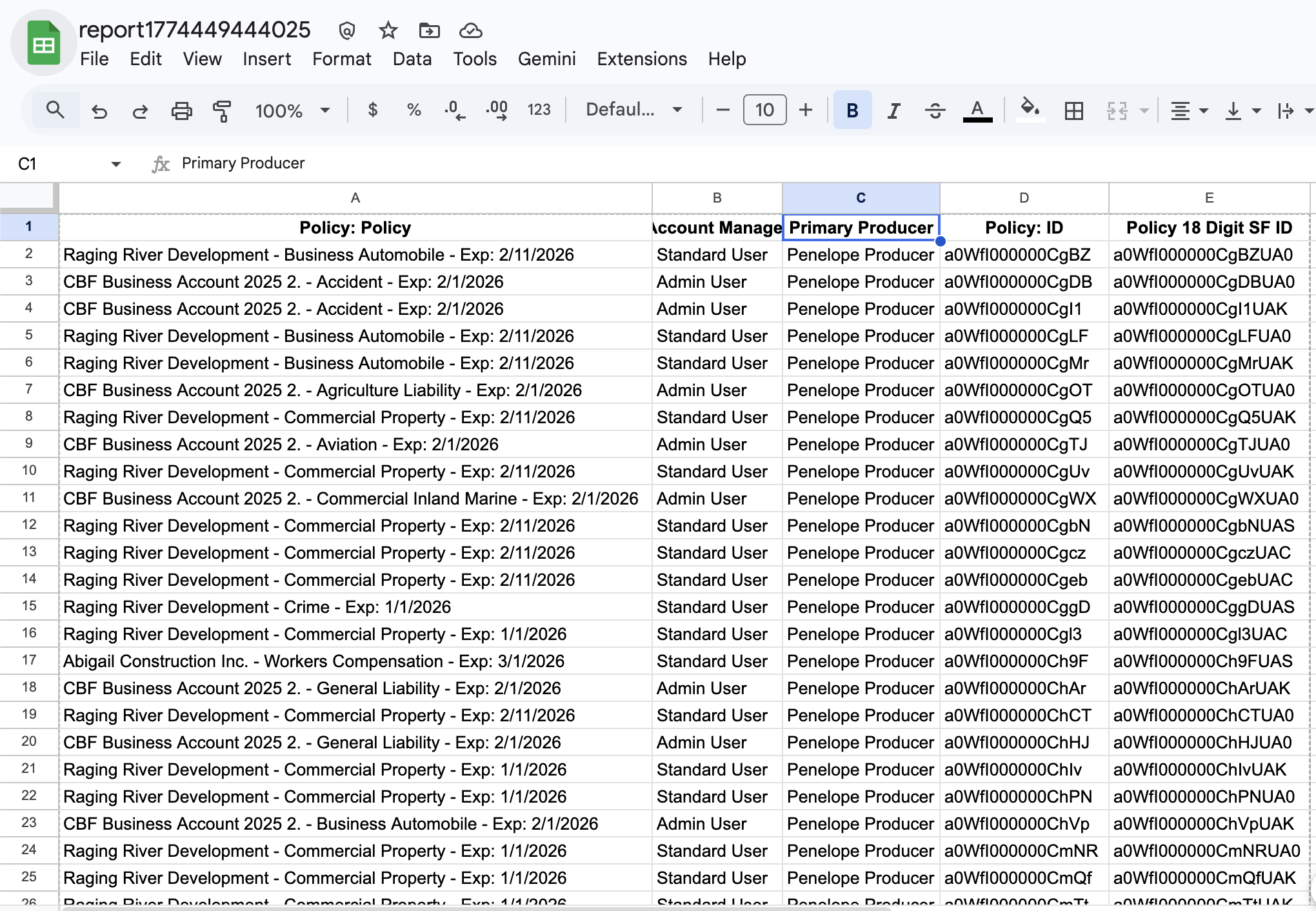
Task: Open vertical align dropdown
Action: pyautogui.click(x=1242, y=111)
